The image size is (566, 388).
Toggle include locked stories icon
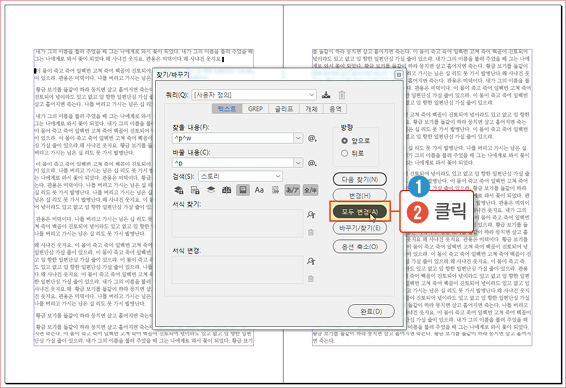pos(195,190)
